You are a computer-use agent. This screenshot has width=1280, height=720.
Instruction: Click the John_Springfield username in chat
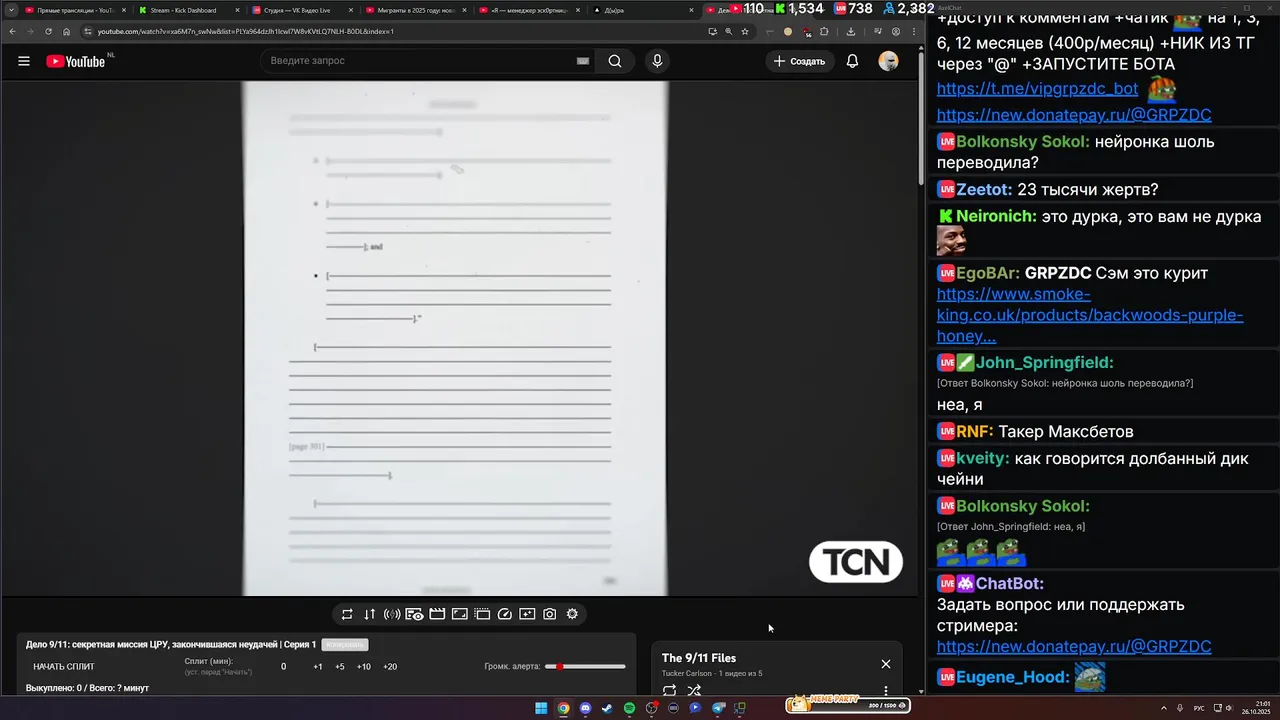1044,363
